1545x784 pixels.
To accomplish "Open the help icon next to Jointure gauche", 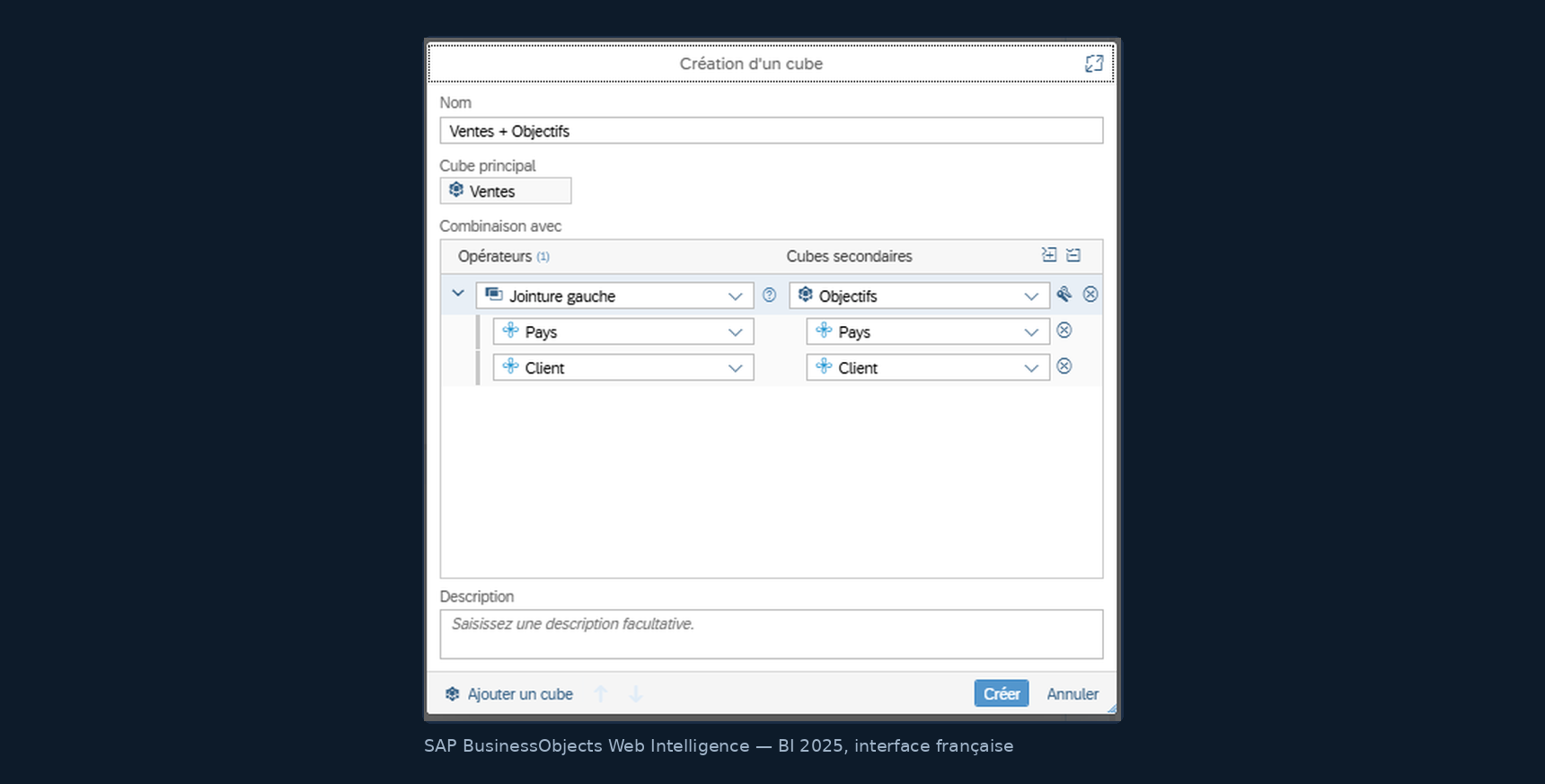I will (x=769, y=295).
